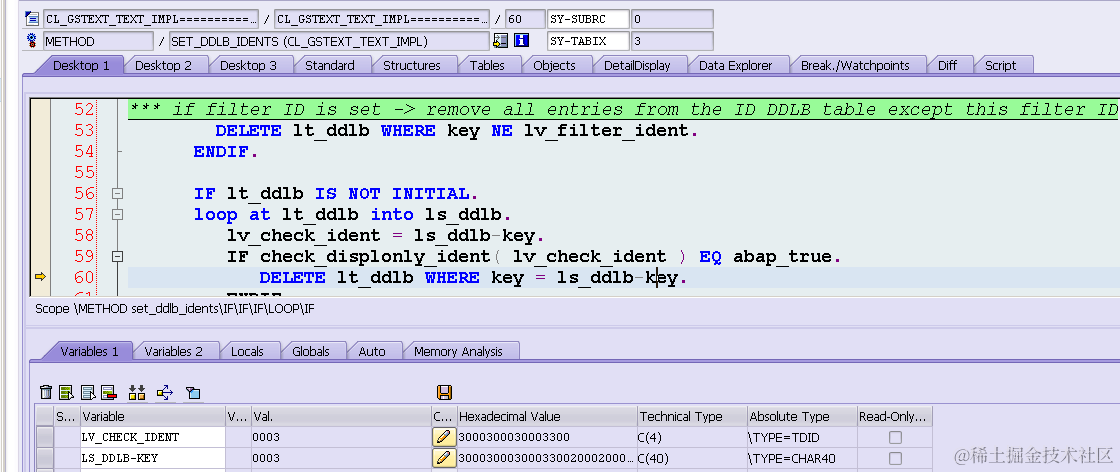Click the funnel filter icon in variables toolbar
1120x472 pixels.
[193, 392]
